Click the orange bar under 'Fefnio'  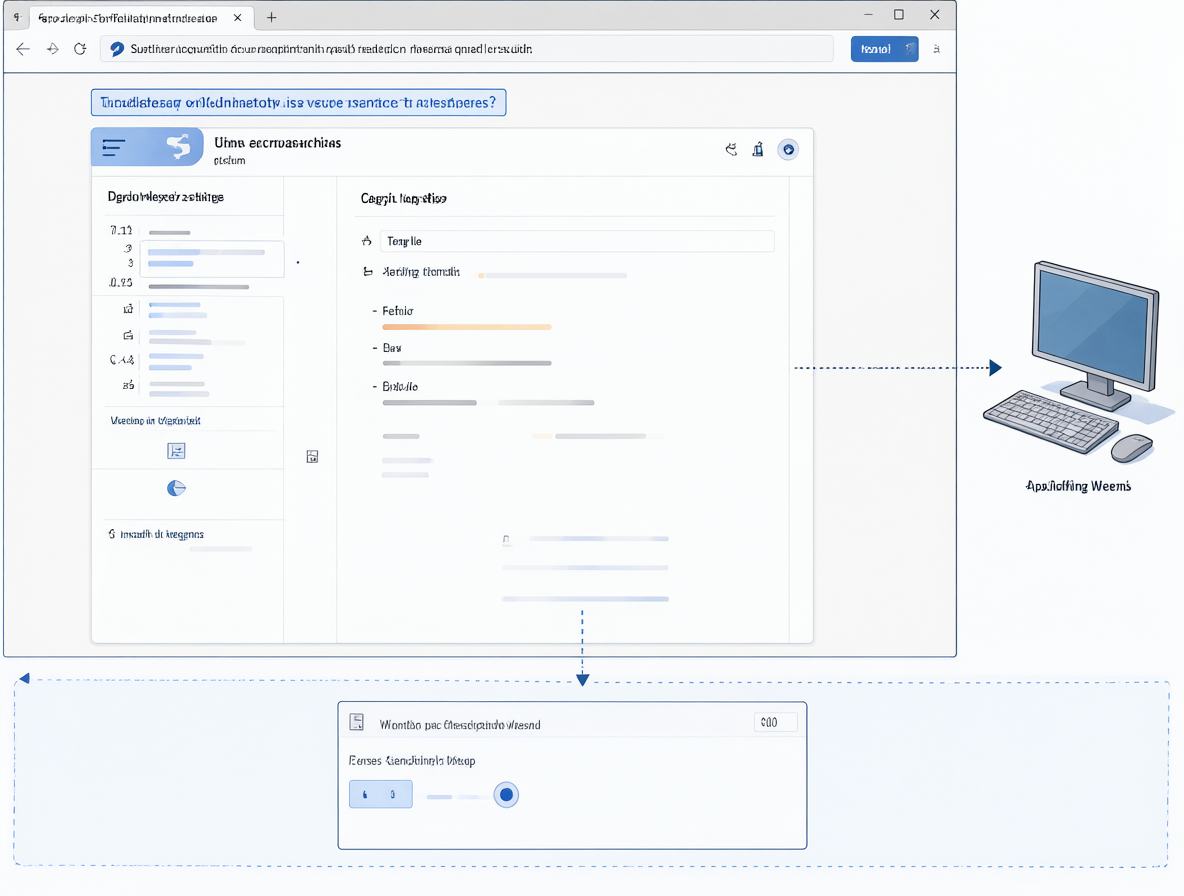[x=467, y=327]
